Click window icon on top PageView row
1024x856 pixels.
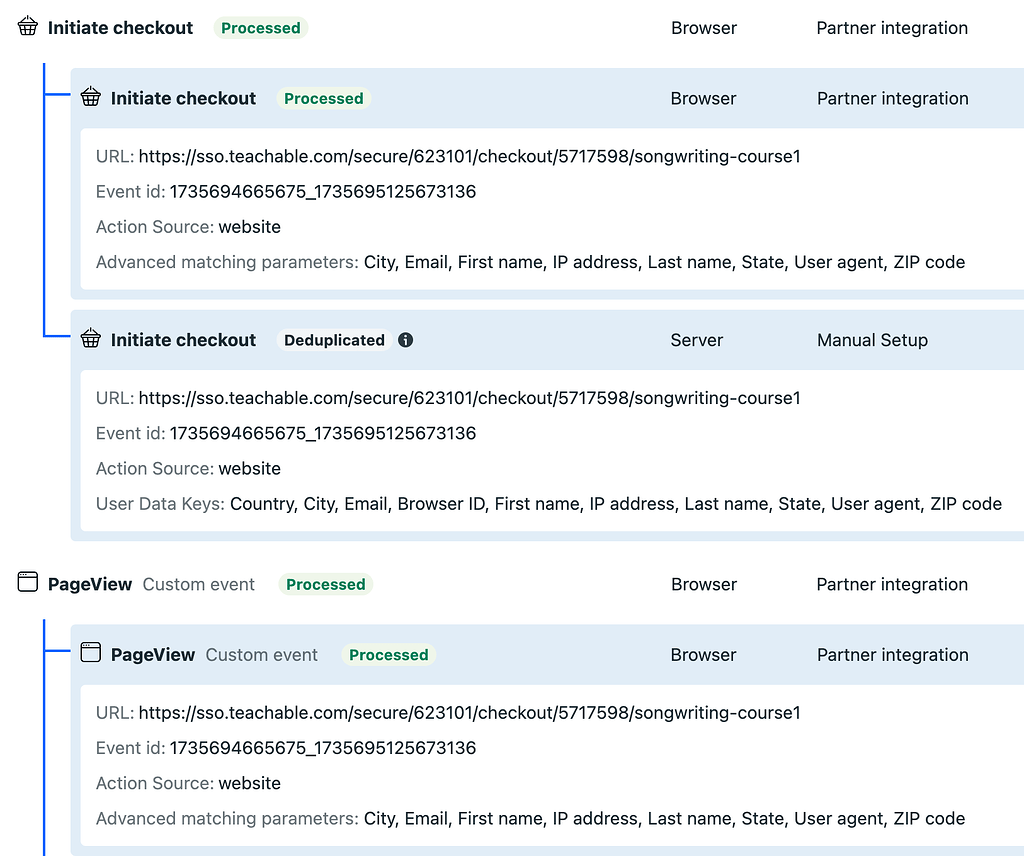(28, 584)
